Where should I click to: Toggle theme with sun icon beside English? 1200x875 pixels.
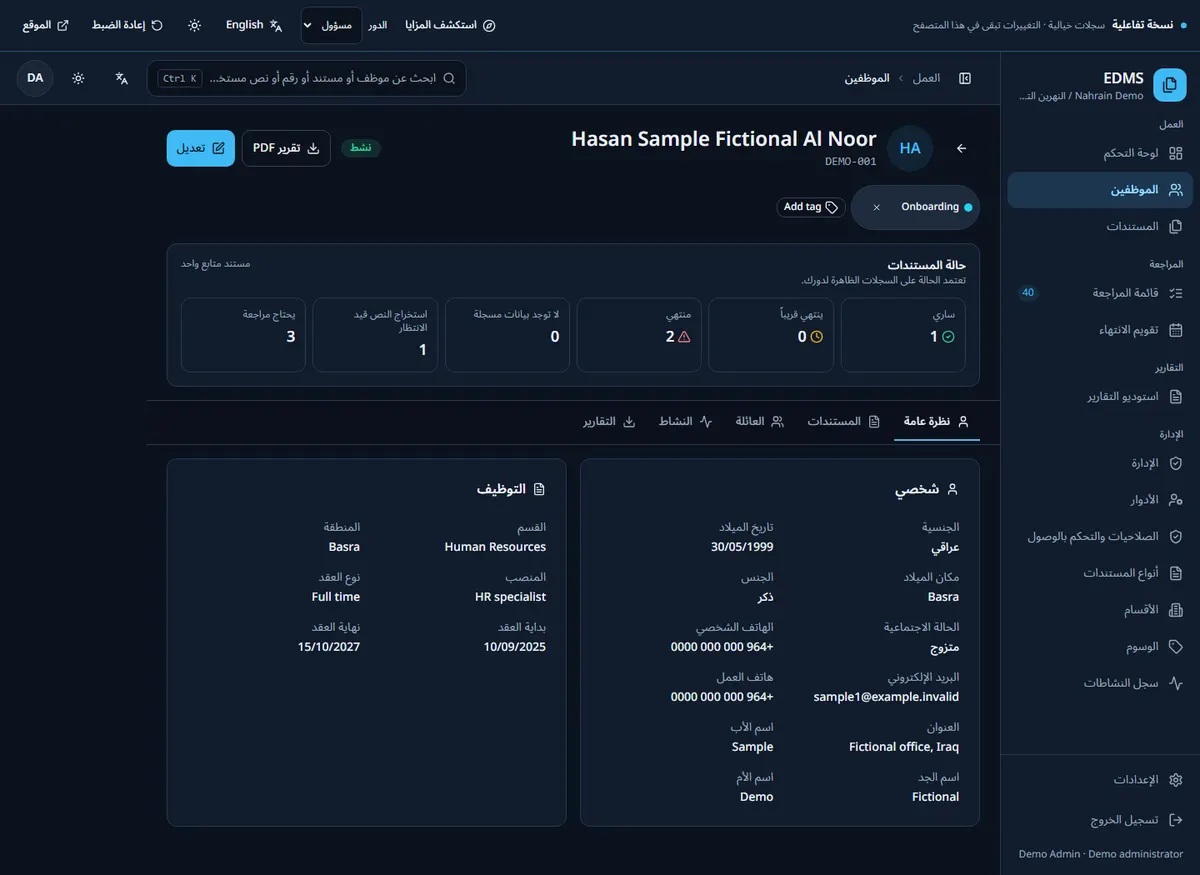(x=194, y=25)
